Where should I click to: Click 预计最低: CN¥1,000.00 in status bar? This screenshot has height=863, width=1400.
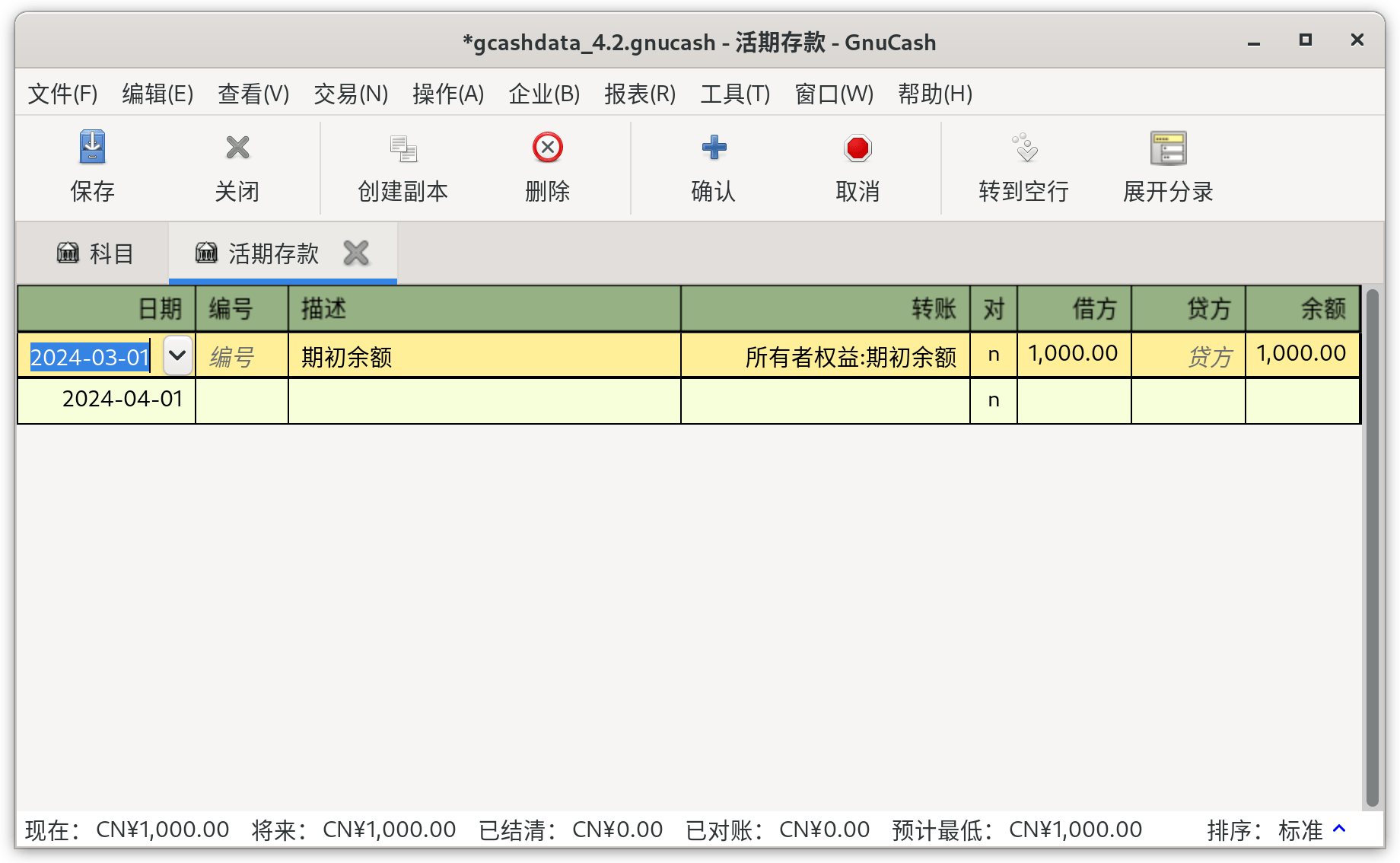(1017, 830)
